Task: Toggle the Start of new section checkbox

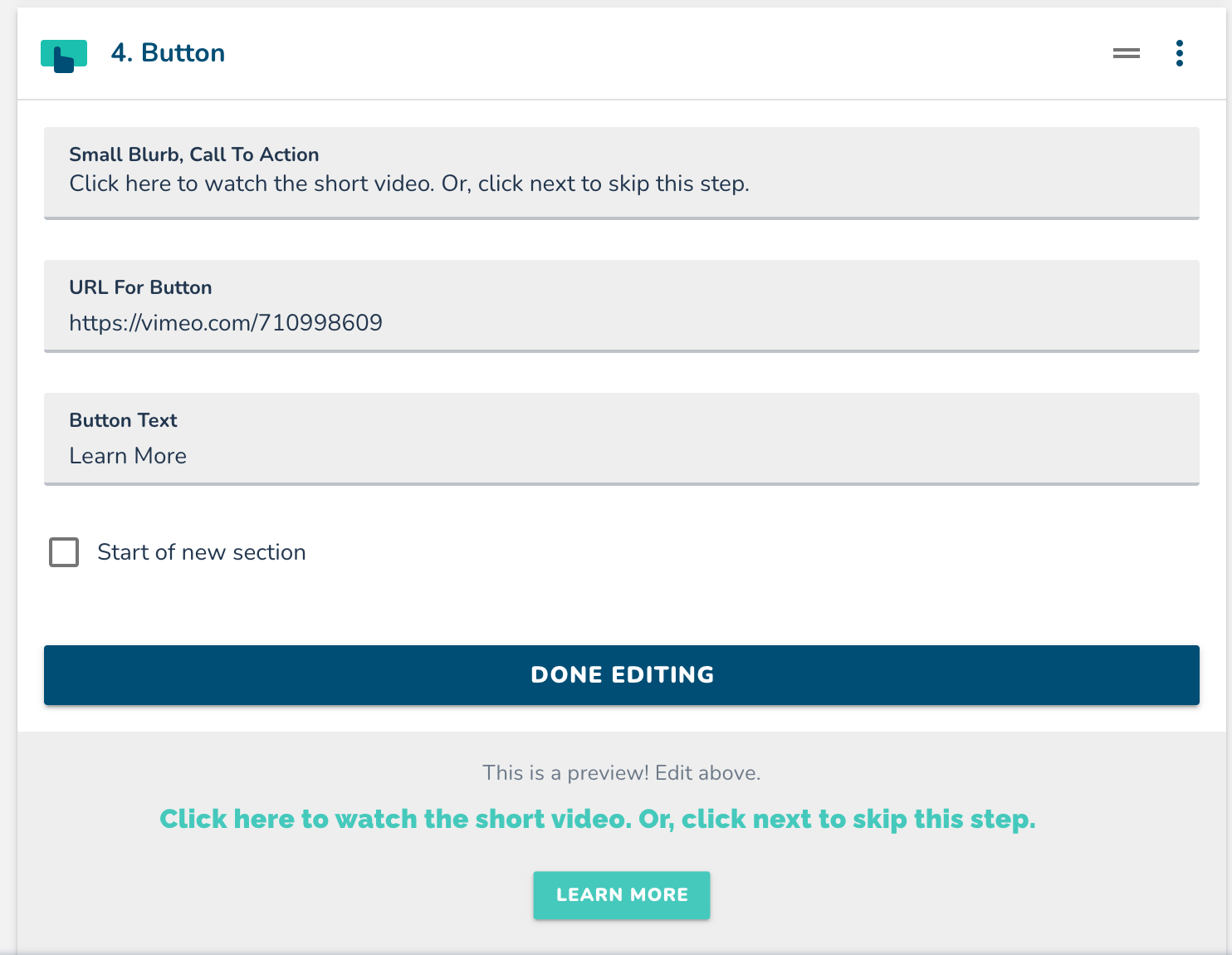Action: pos(64,552)
